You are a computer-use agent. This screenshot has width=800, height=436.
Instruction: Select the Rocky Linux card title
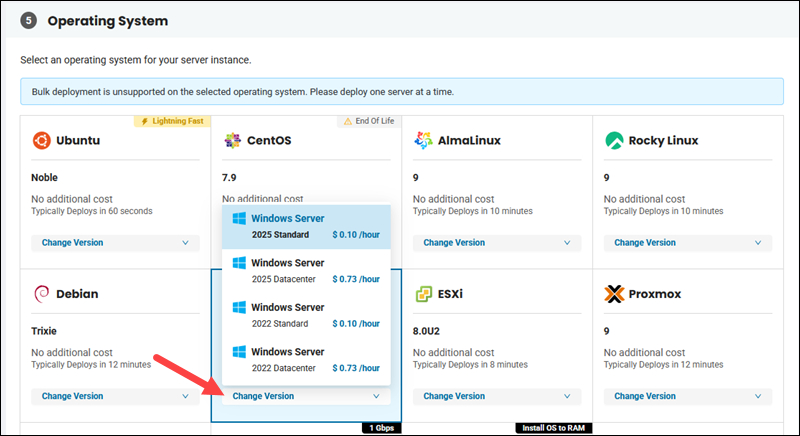coord(663,140)
